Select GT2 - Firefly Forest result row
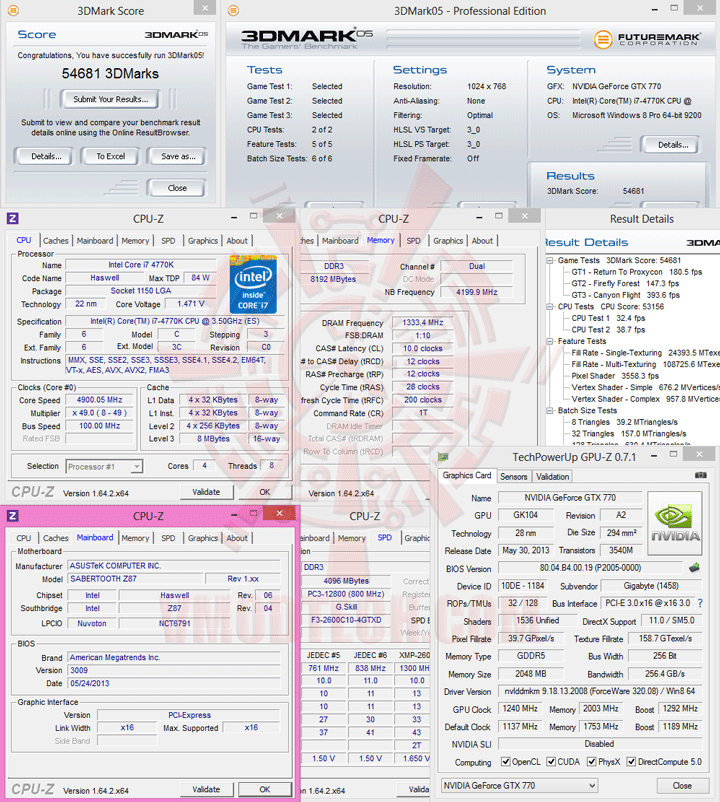The width and height of the screenshot is (720, 802). point(625,283)
